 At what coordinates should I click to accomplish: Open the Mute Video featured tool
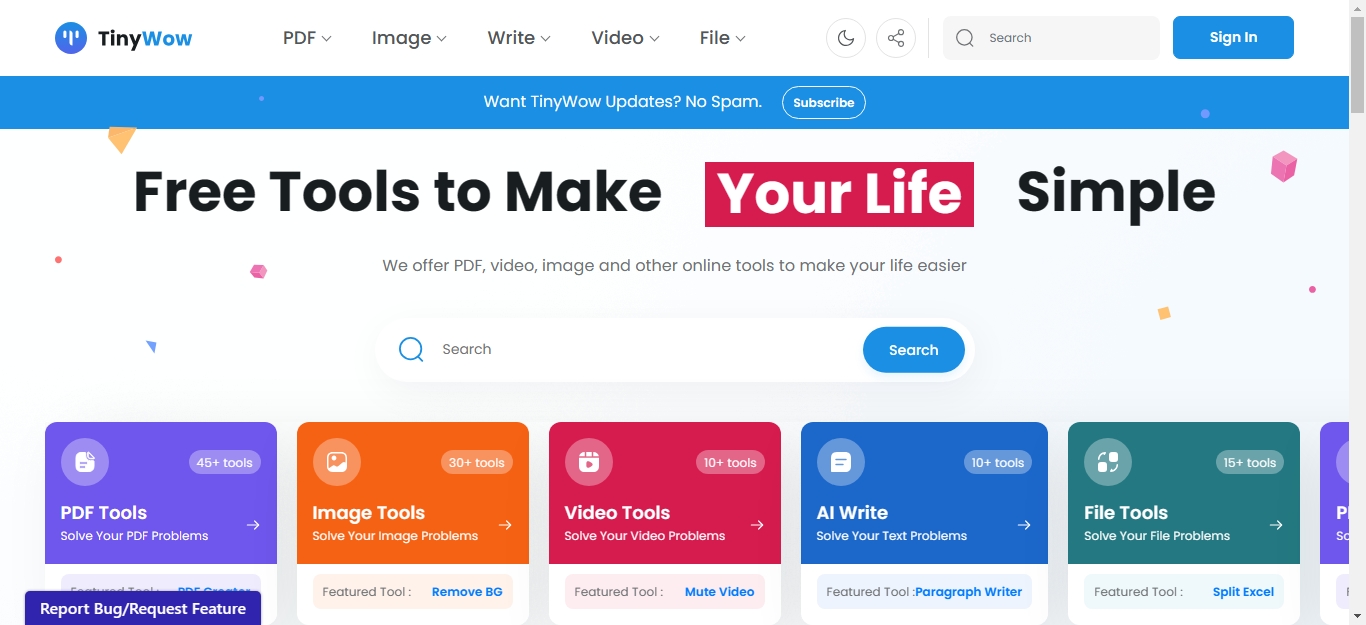720,592
